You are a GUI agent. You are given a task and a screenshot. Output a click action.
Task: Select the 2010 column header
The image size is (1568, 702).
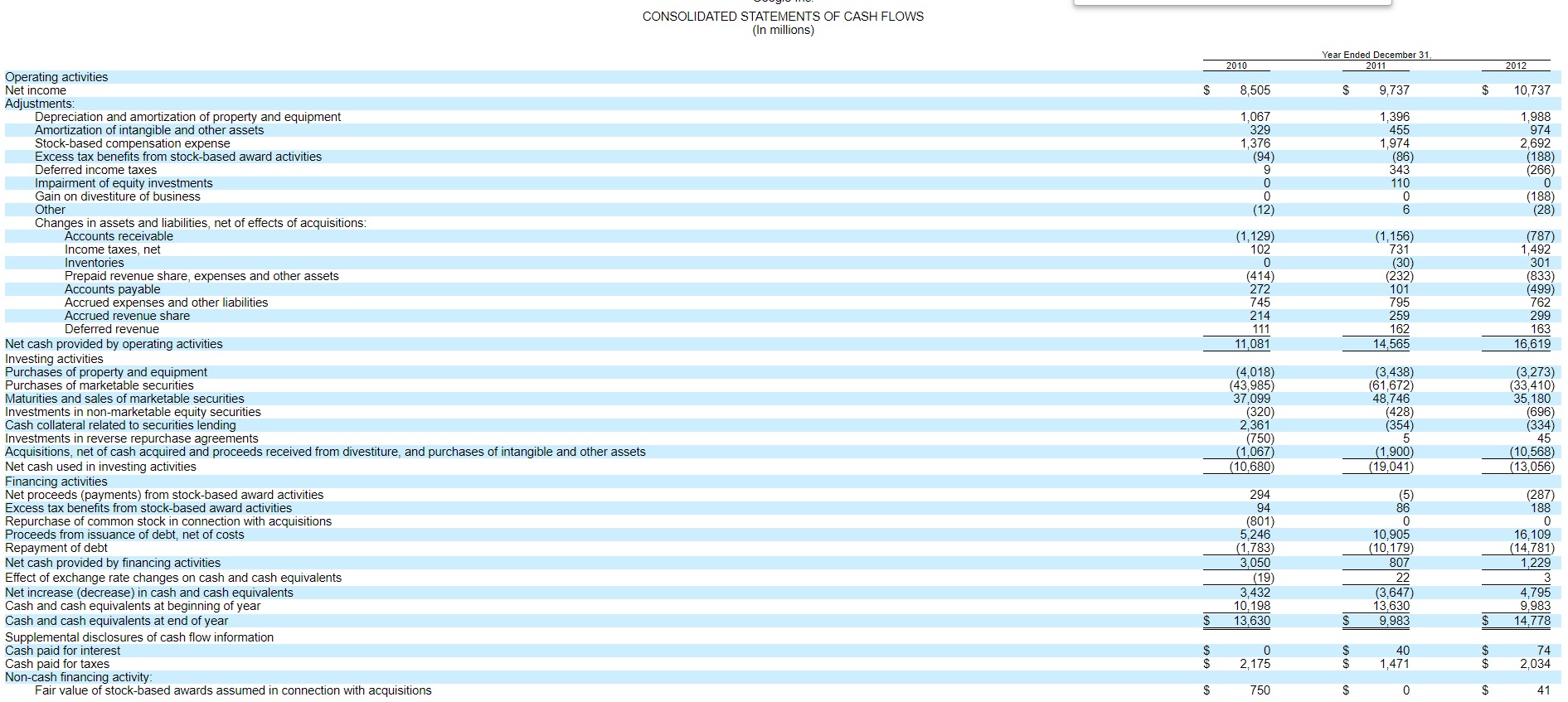coord(1236,65)
